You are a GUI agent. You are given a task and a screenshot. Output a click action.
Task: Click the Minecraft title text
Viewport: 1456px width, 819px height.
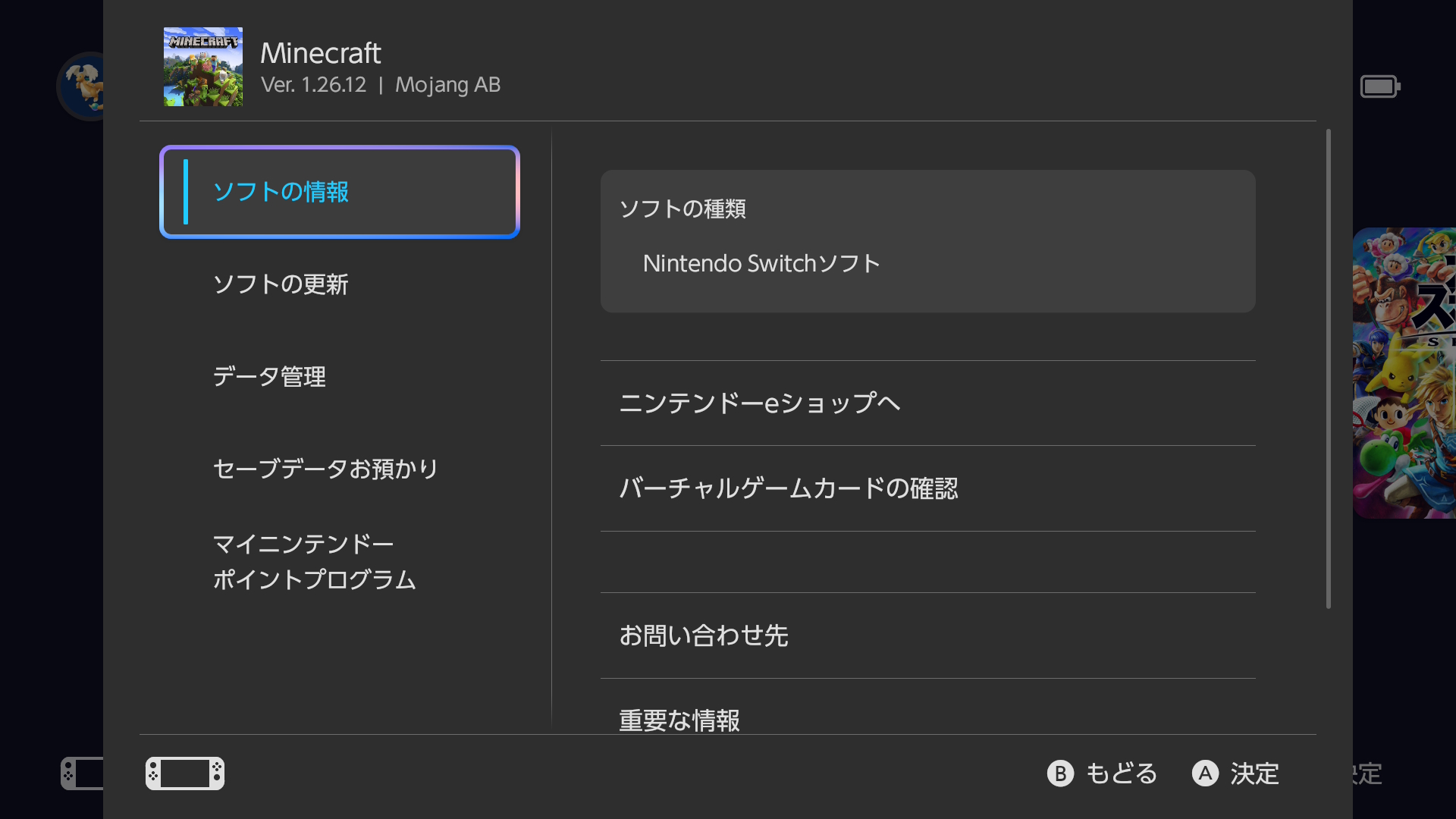pos(321,53)
